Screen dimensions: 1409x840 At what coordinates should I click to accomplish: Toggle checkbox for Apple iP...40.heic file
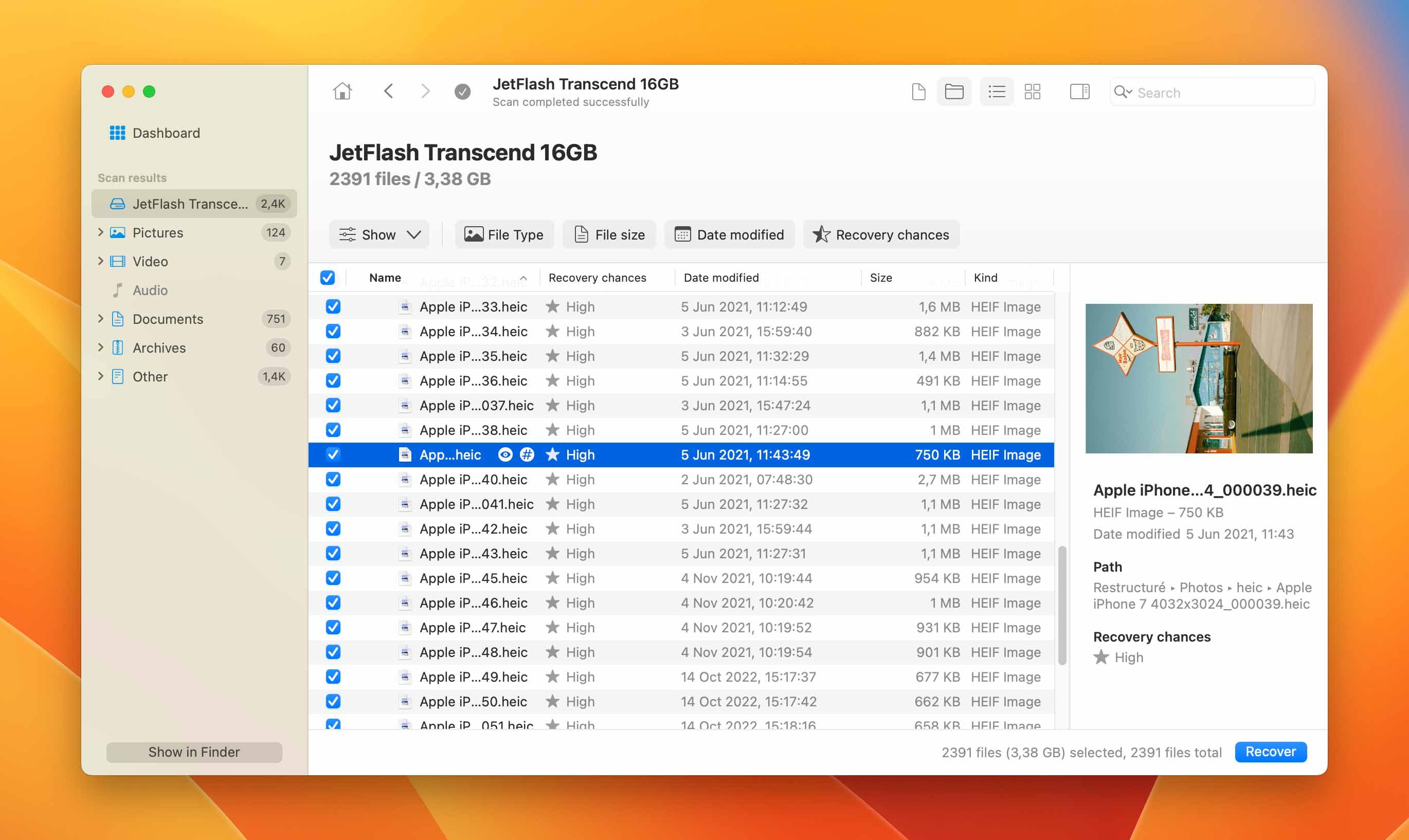(x=334, y=479)
